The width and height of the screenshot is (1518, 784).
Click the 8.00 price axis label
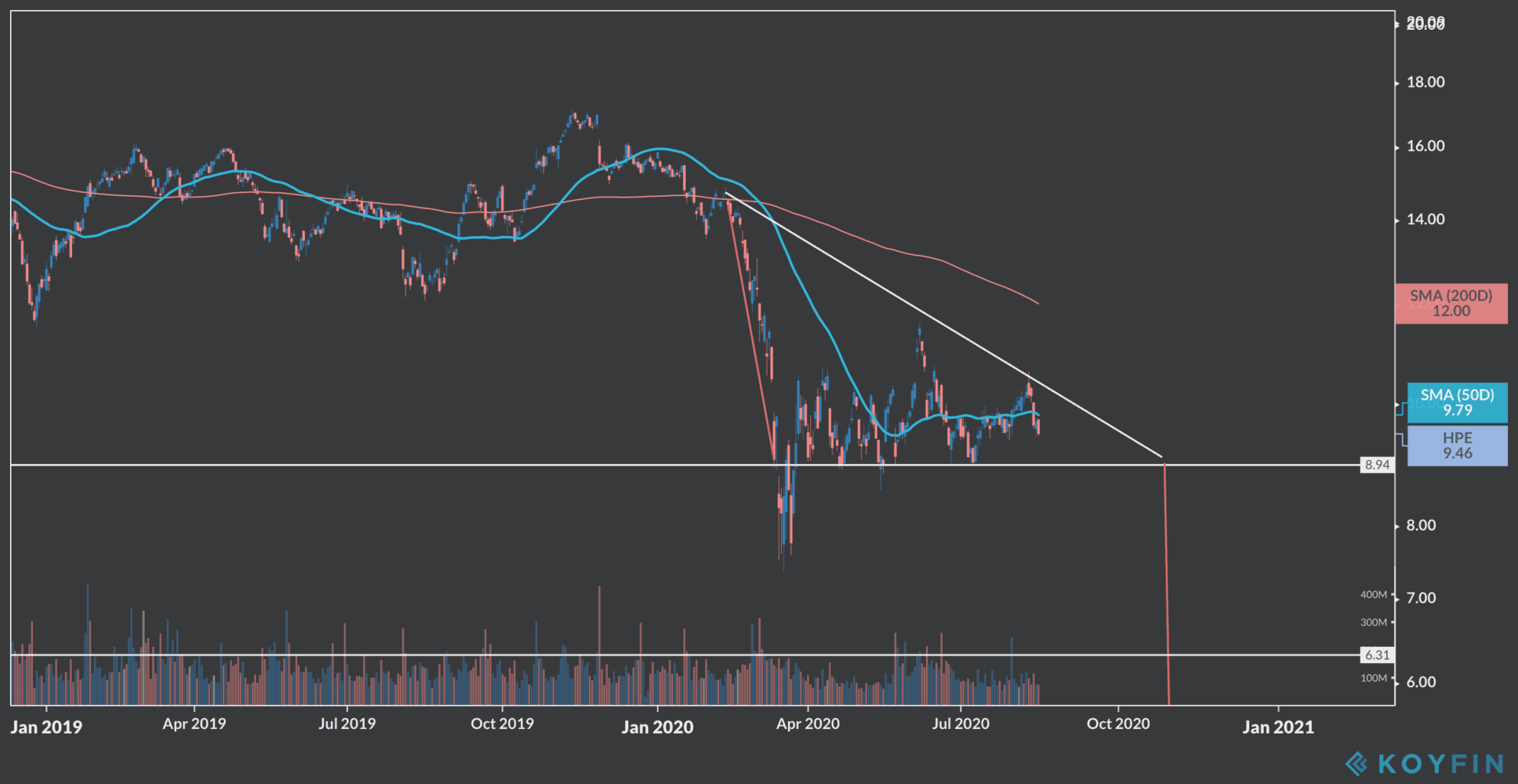point(1421,525)
